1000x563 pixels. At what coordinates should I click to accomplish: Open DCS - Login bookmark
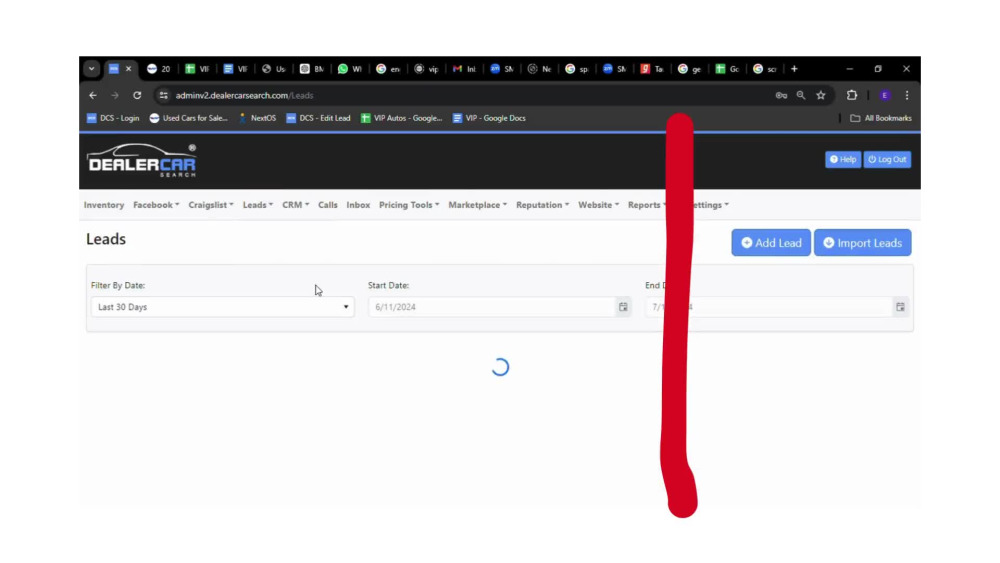coord(113,119)
